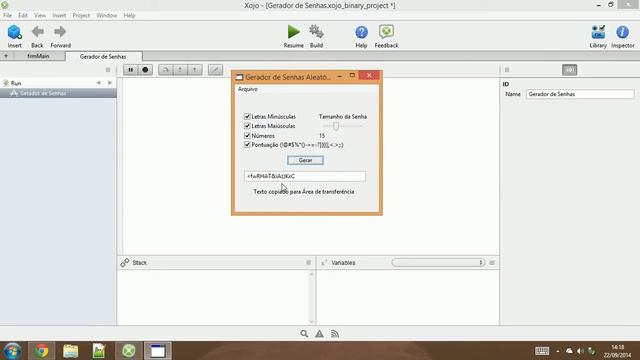
Task: Open File Explorer from the taskbar
Action: point(71,351)
